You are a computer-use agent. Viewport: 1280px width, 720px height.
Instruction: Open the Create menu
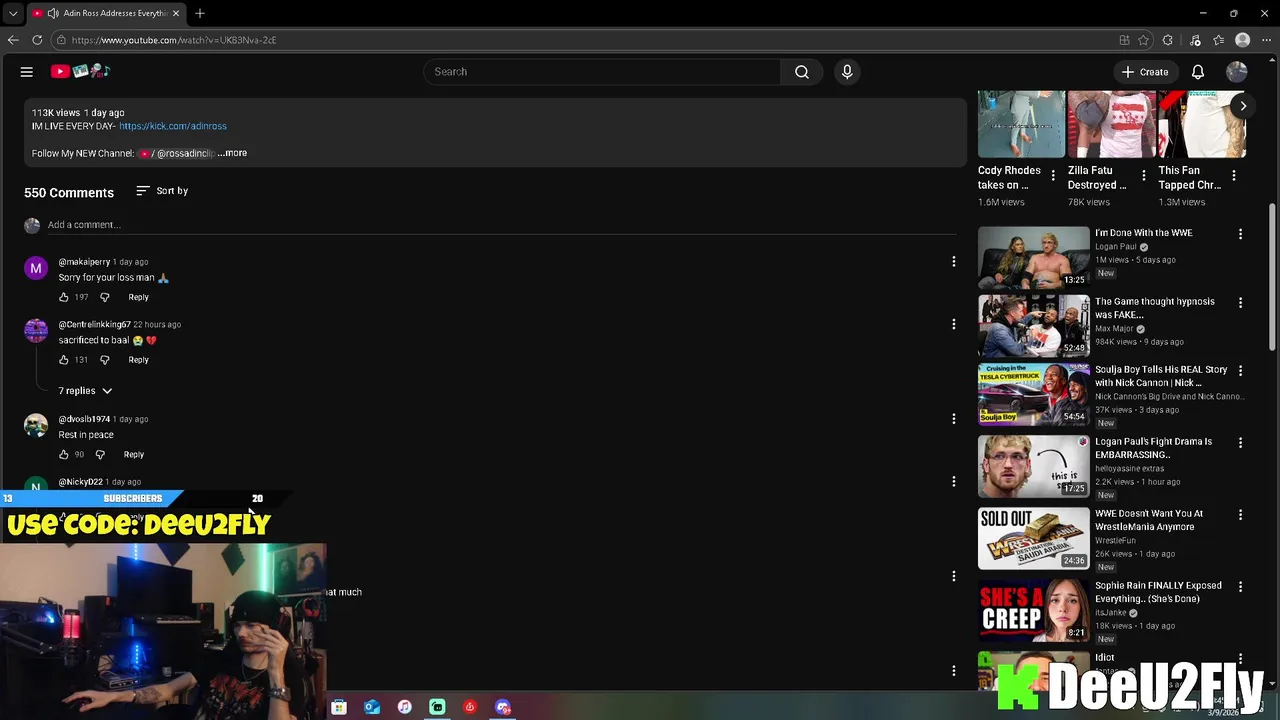(x=1144, y=72)
